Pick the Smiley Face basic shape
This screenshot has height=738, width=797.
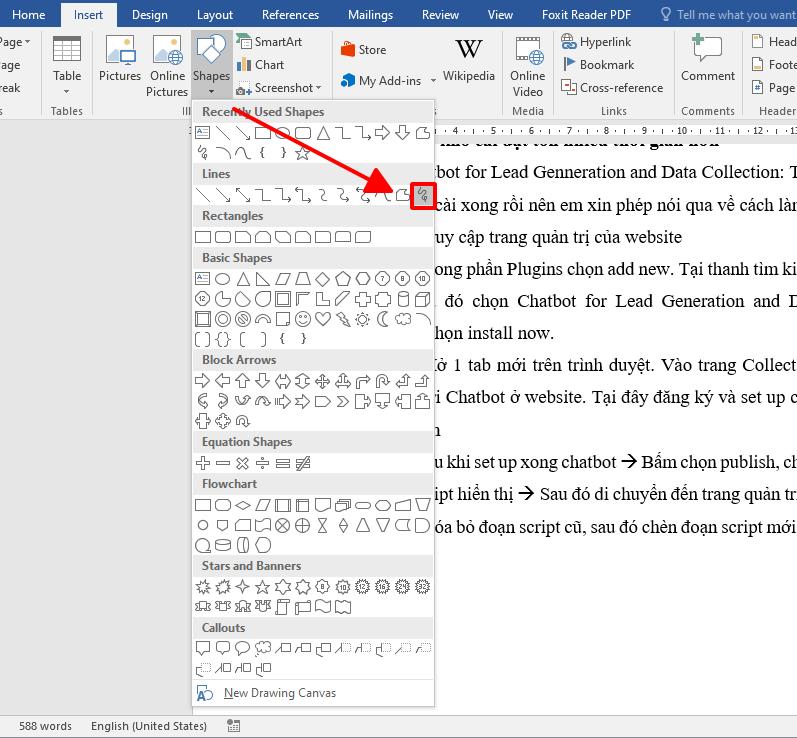[x=303, y=319]
